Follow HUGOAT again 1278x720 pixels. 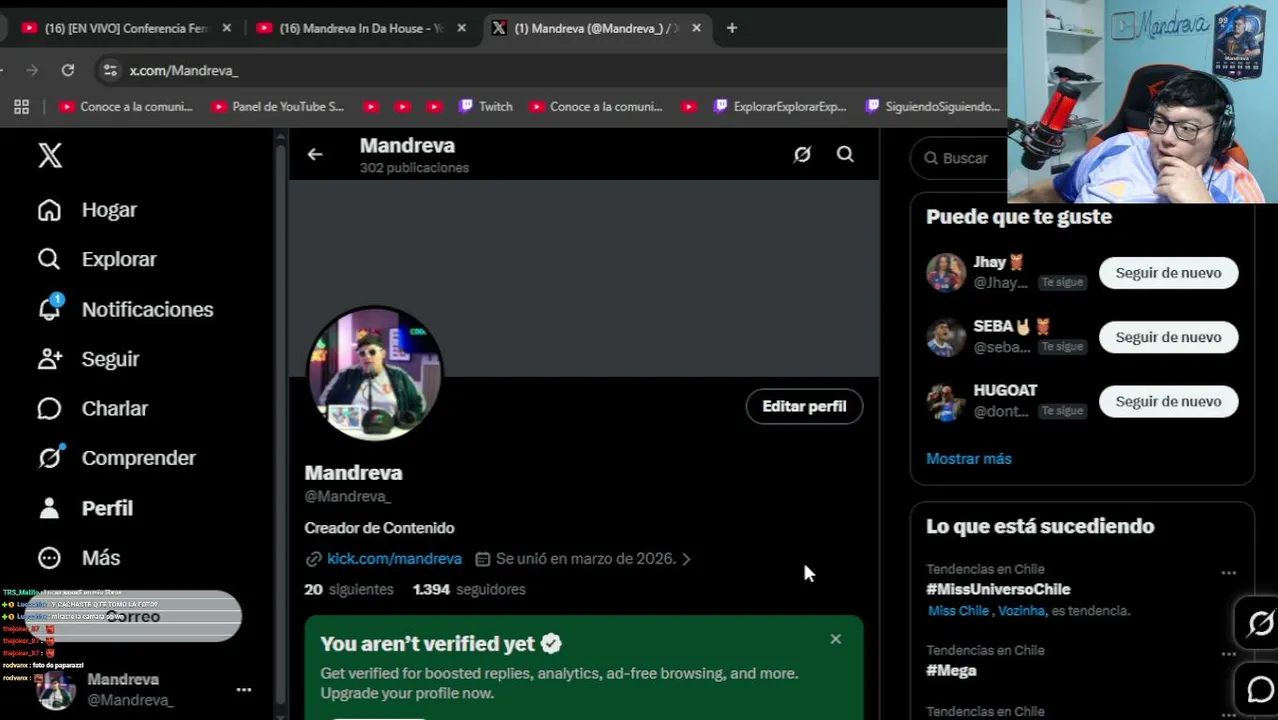pyautogui.click(x=1168, y=401)
